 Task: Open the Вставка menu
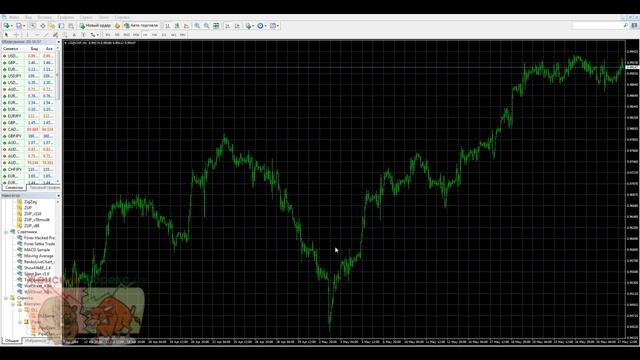[x=44, y=18]
